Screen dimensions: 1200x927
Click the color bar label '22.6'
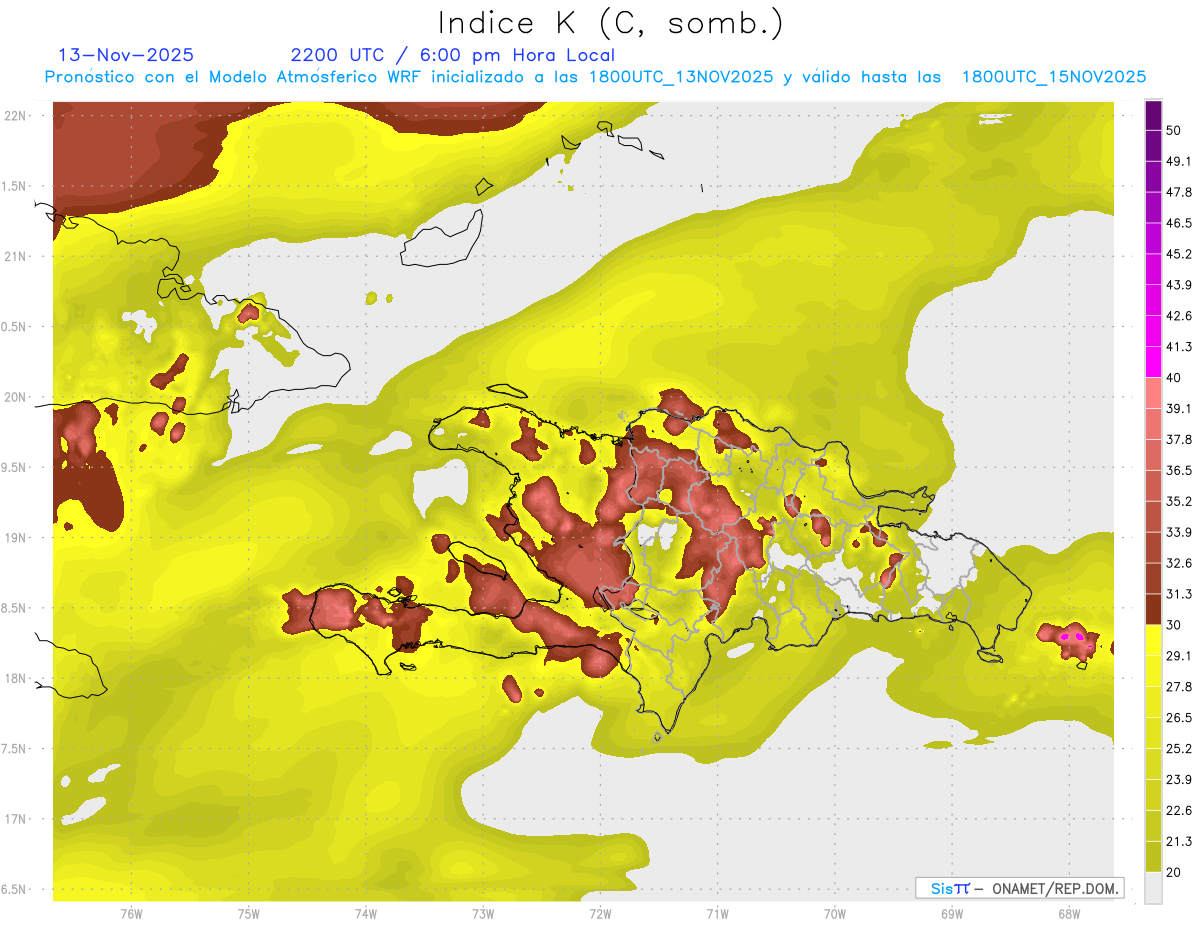click(1180, 810)
